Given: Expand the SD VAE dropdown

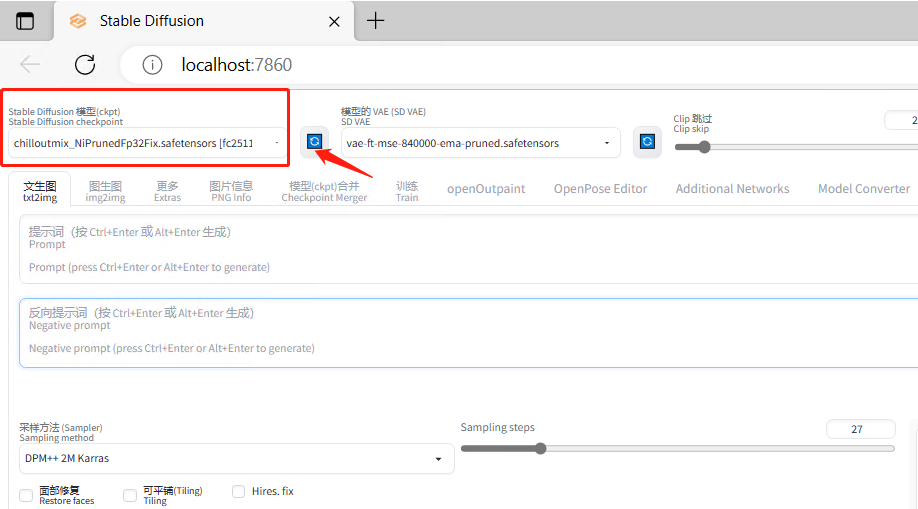Looking at the screenshot, I should coord(480,143).
